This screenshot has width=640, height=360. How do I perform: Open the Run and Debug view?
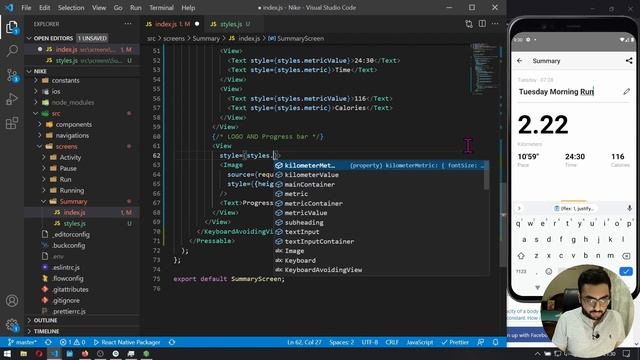point(12,99)
